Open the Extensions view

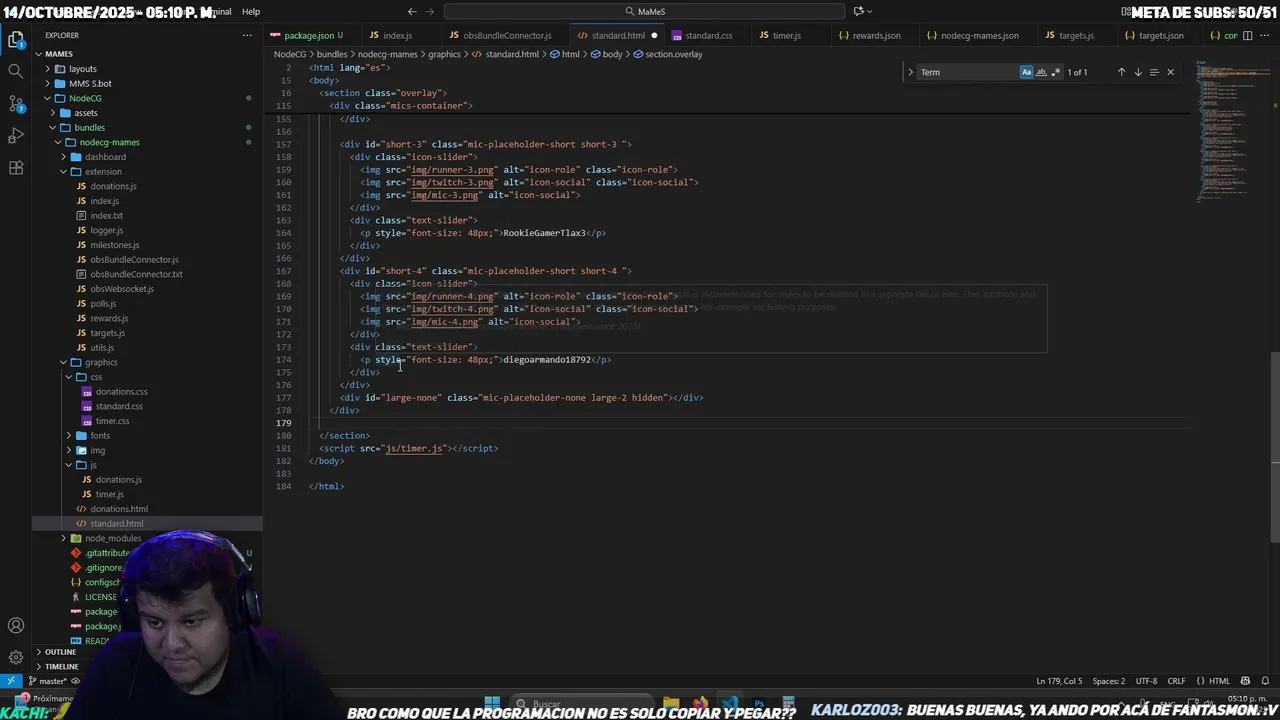(x=16, y=168)
